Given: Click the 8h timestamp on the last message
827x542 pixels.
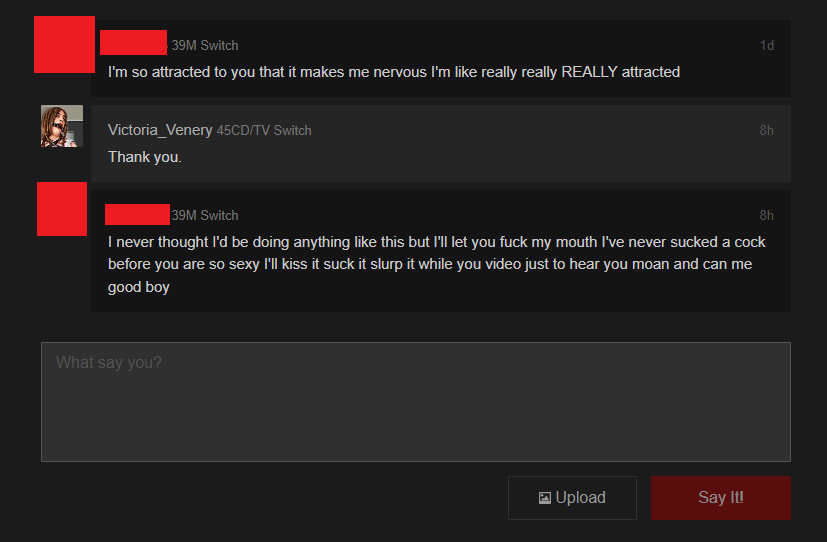Looking at the screenshot, I should [767, 215].
